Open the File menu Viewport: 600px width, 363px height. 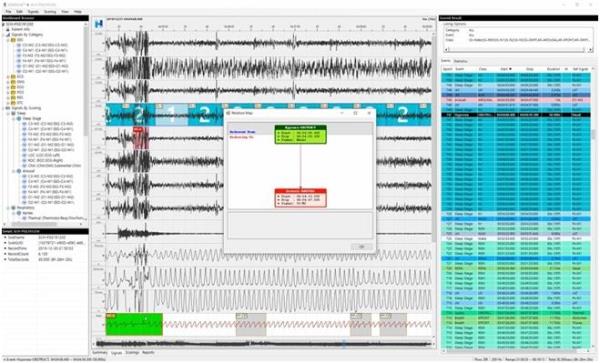(x=8, y=12)
